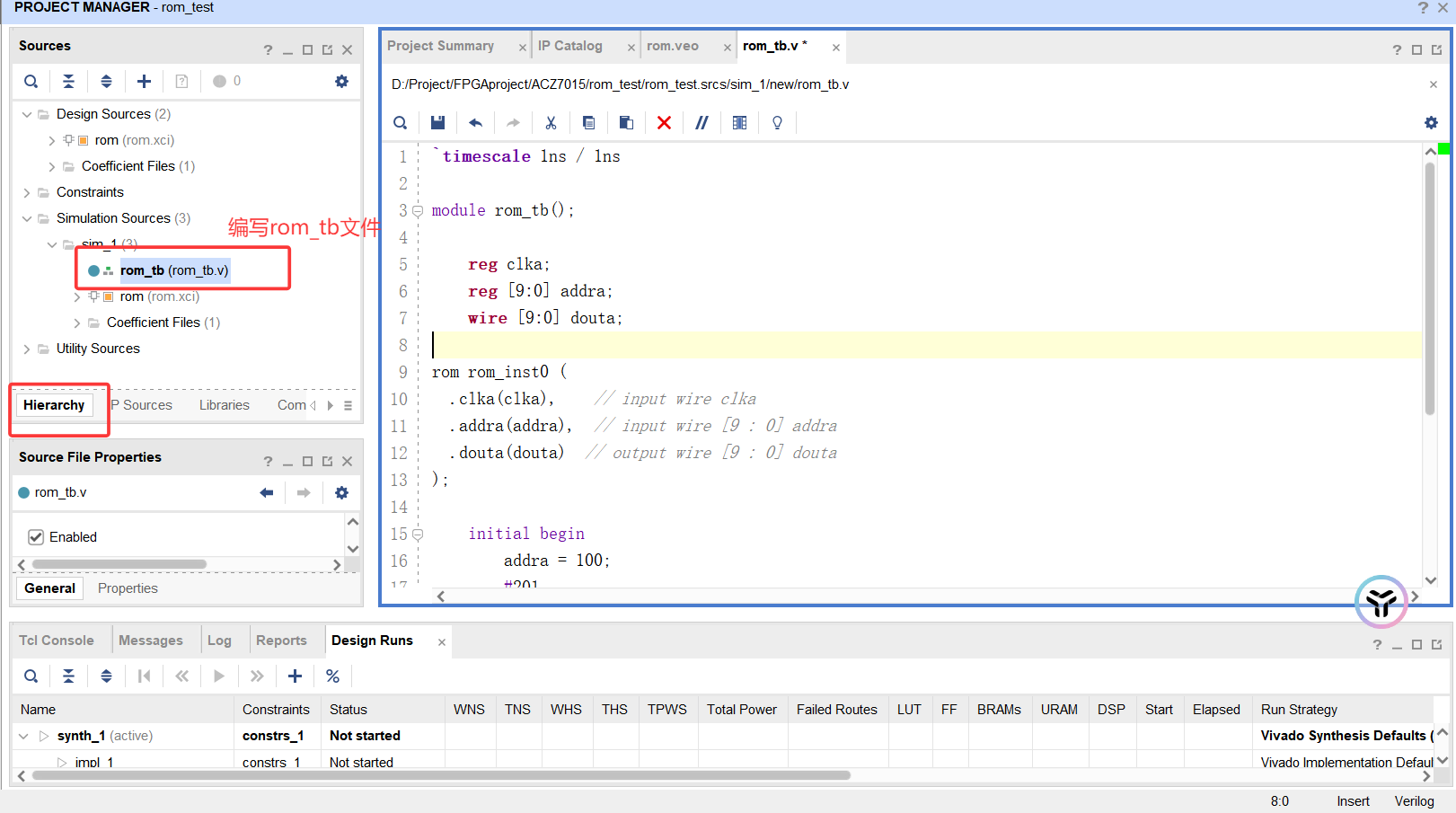Expand all sources in Sources toolbar
The image size is (1456, 813).
[x=106, y=82]
